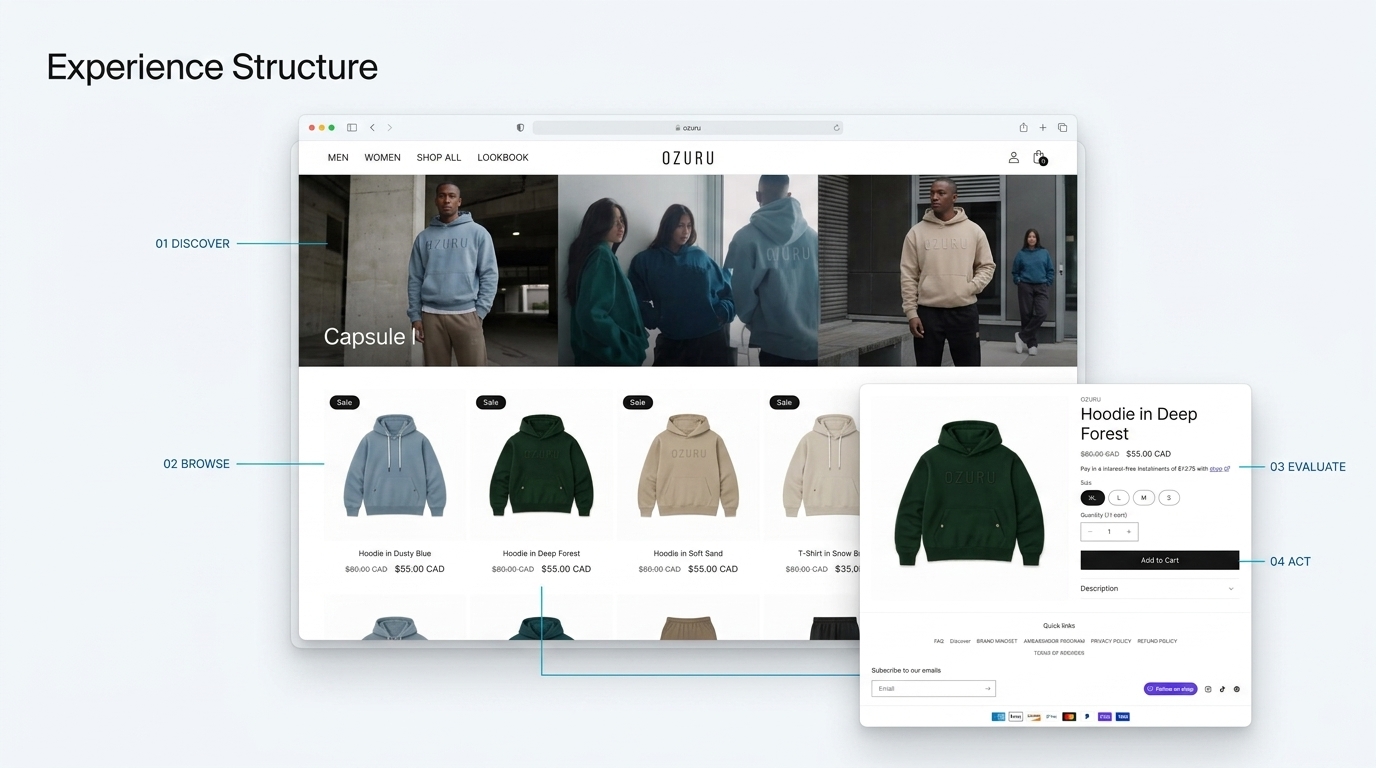Open the Privacy Policy footer link
Image resolution: width=1376 pixels, height=768 pixels.
coord(1111,641)
